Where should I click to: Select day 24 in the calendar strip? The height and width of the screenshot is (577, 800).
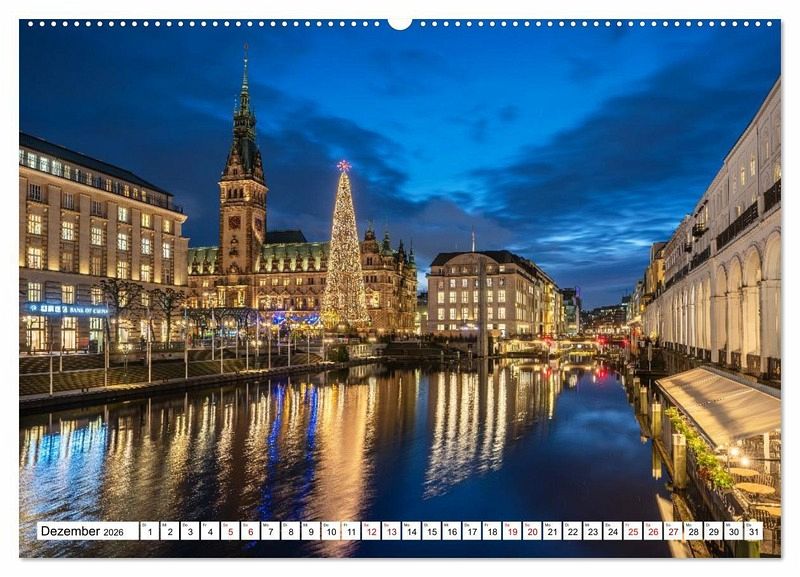click(613, 531)
